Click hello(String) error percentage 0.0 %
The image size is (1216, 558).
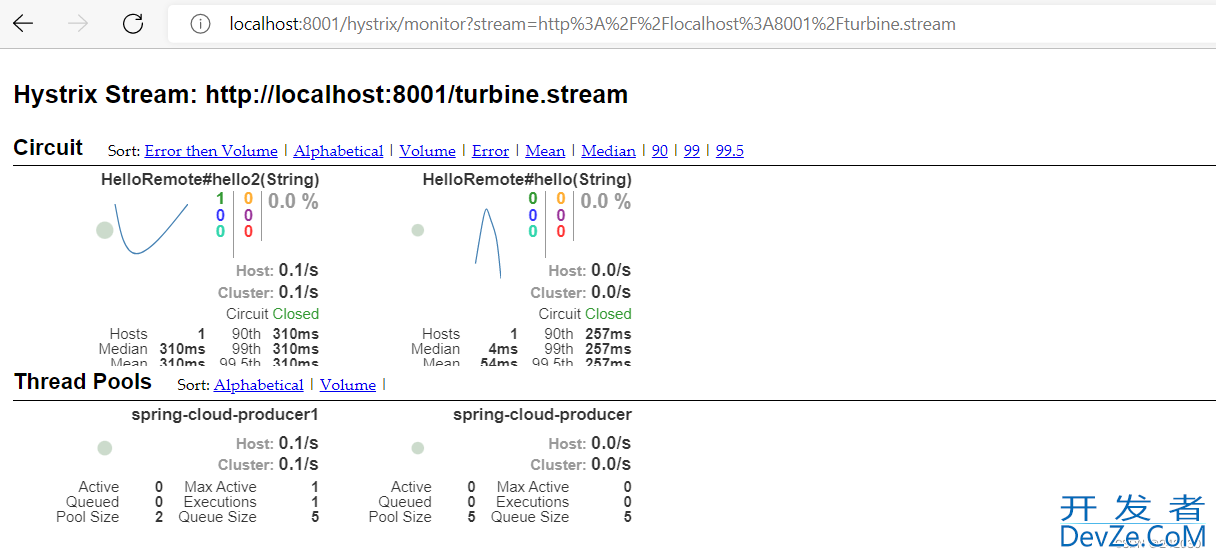605,202
